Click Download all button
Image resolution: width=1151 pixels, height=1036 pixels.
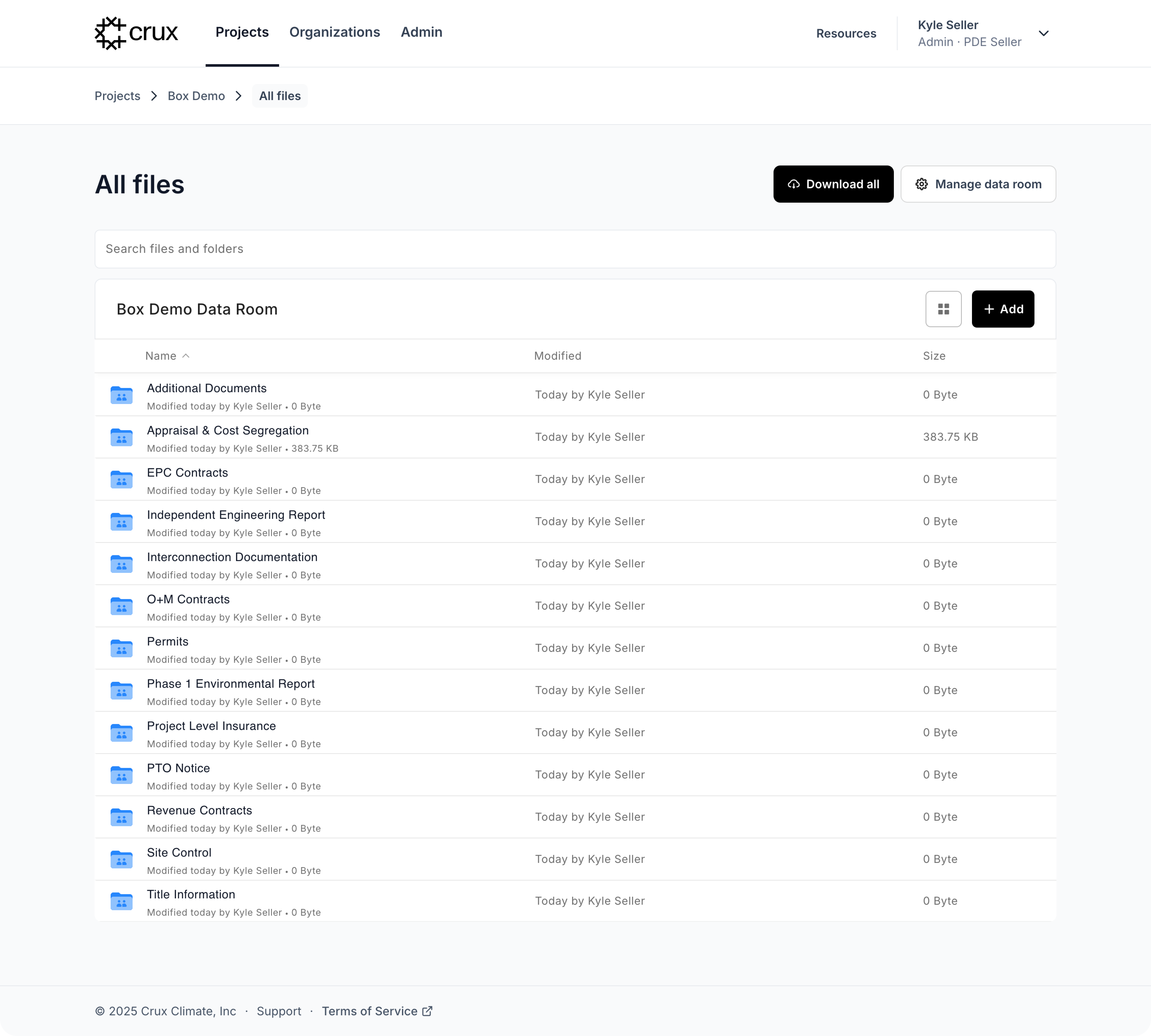point(833,184)
